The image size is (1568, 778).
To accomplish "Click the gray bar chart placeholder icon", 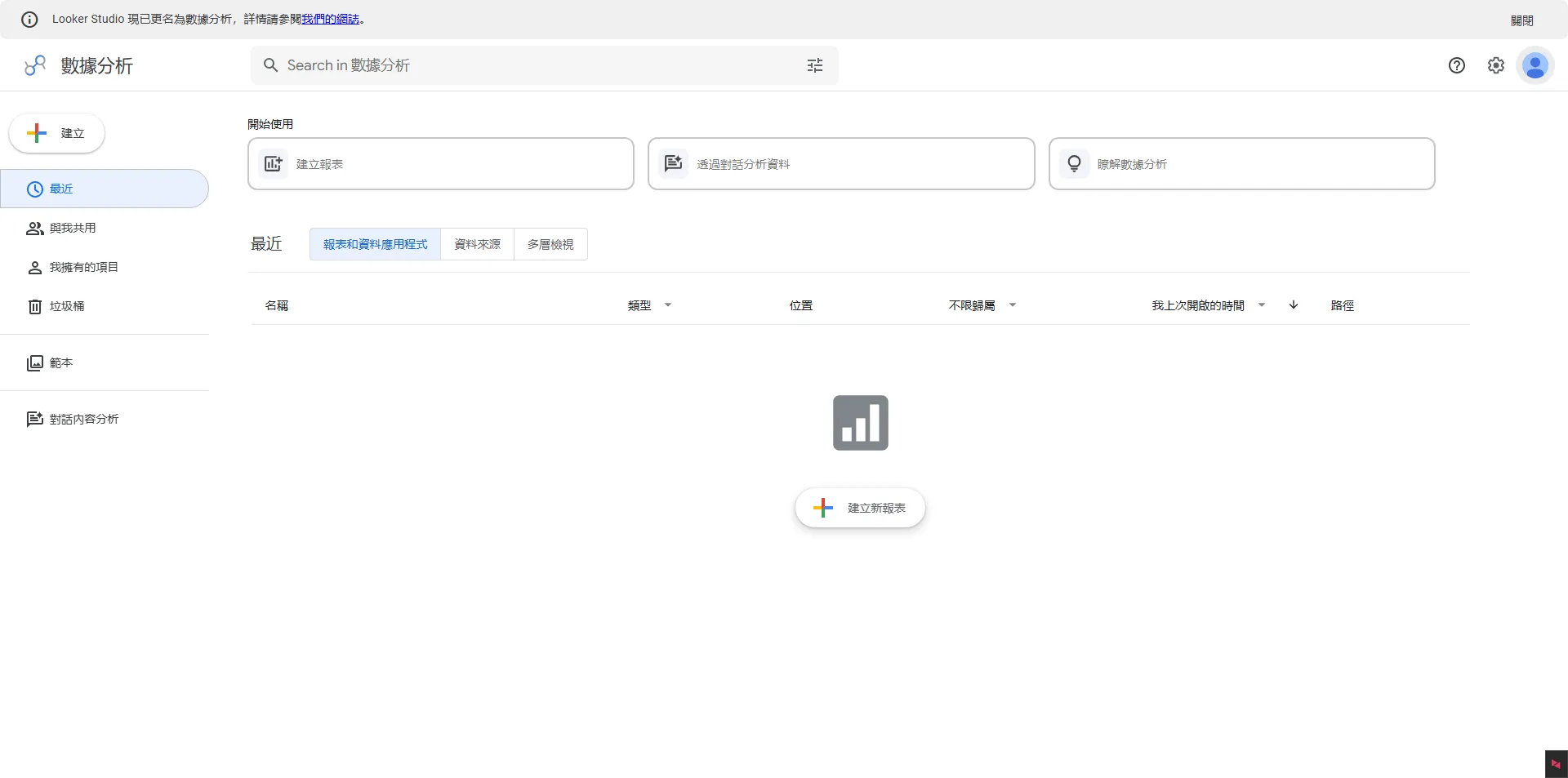I will tap(861, 423).
